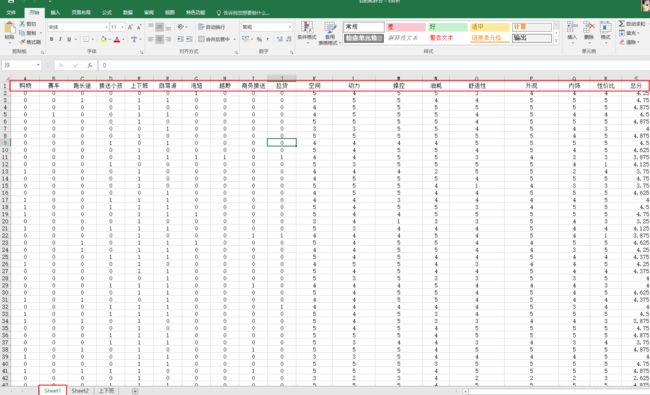Apply red font color A

(x=117, y=39)
